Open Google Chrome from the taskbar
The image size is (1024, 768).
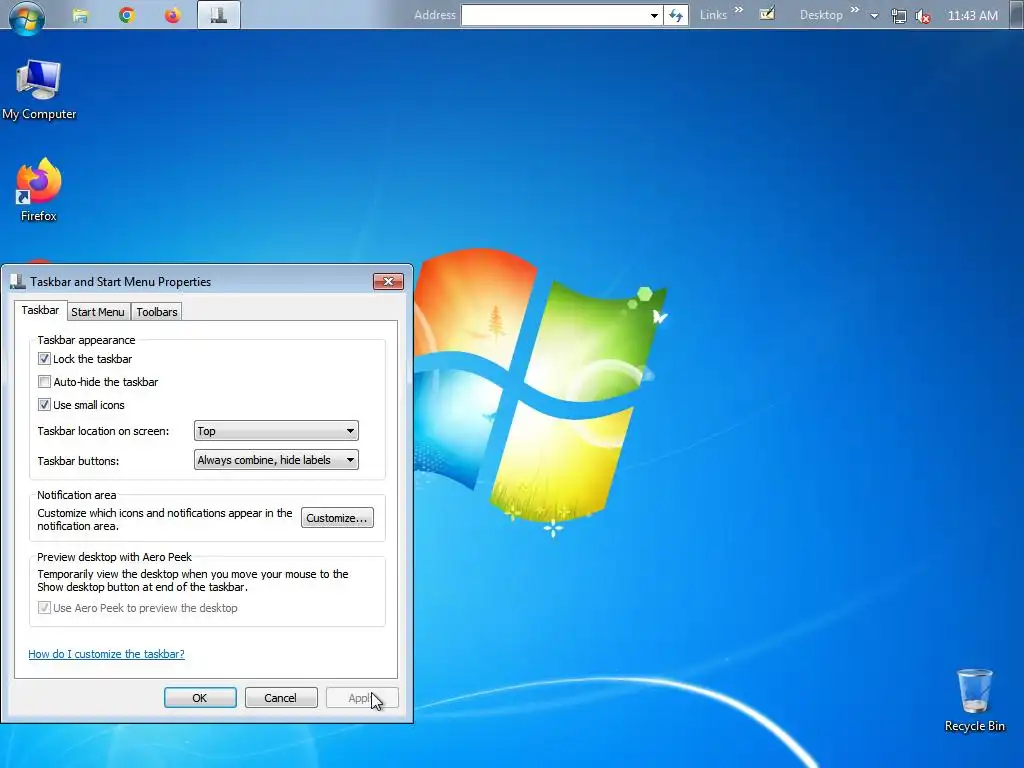[127, 15]
